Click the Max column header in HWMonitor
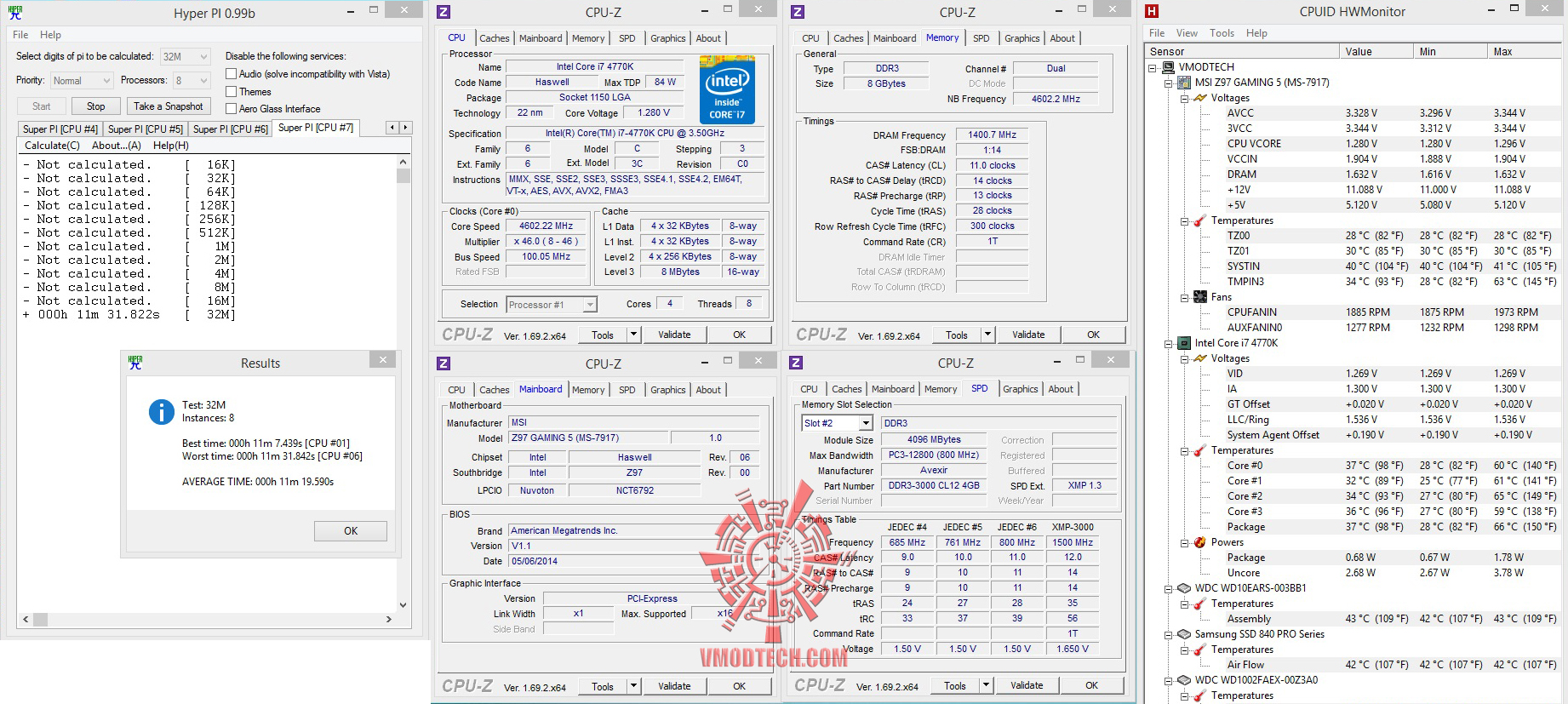 coord(1525,52)
